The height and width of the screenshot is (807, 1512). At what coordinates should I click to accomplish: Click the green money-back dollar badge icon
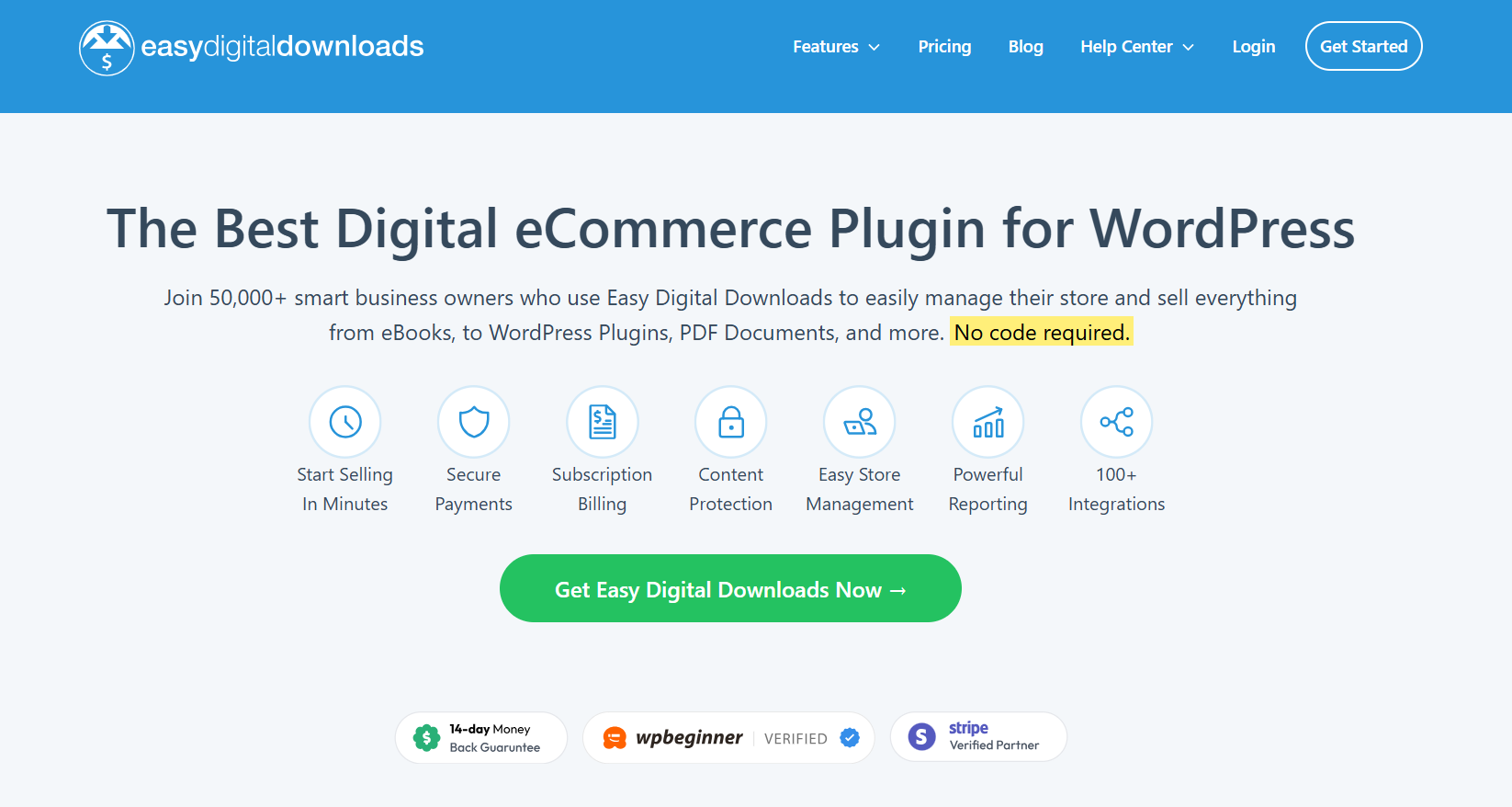click(x=426, y=737)
